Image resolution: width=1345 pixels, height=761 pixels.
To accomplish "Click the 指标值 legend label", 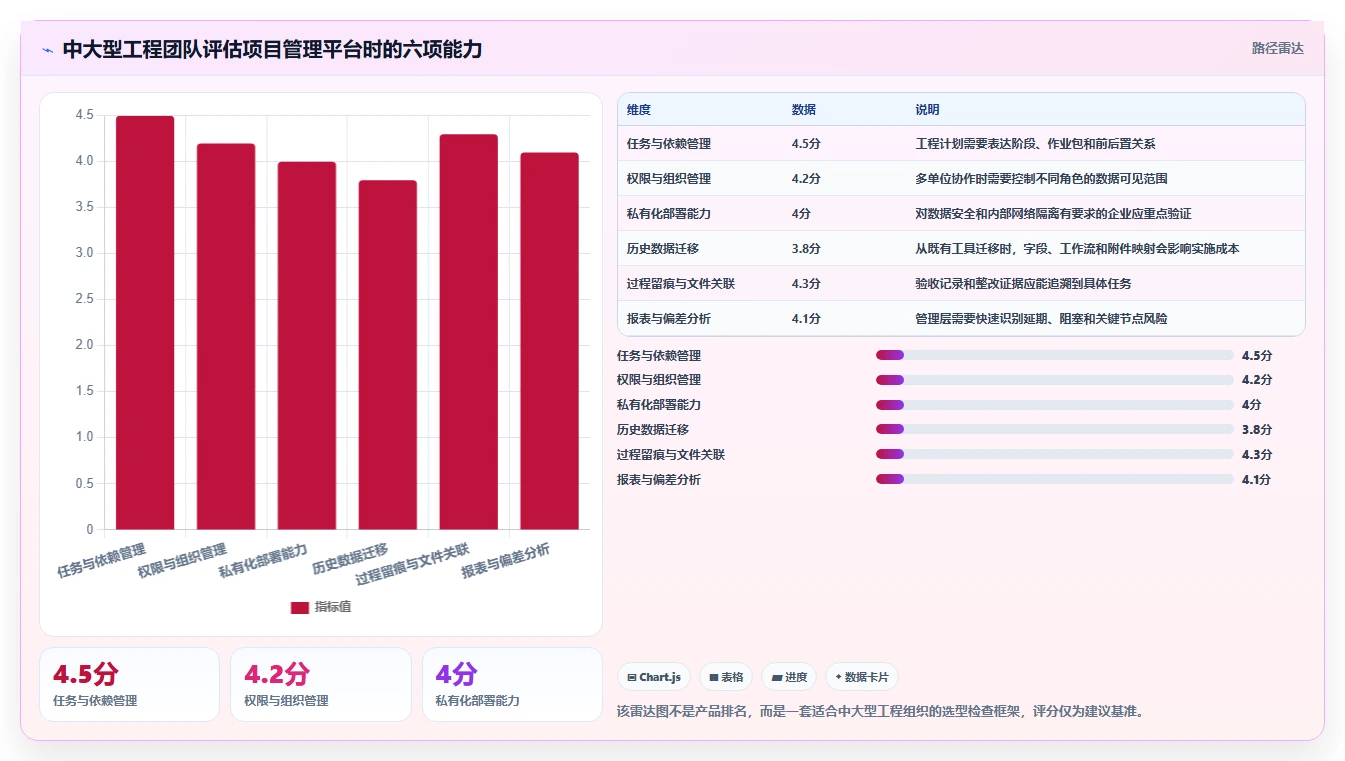I will [x=333, y=607].
